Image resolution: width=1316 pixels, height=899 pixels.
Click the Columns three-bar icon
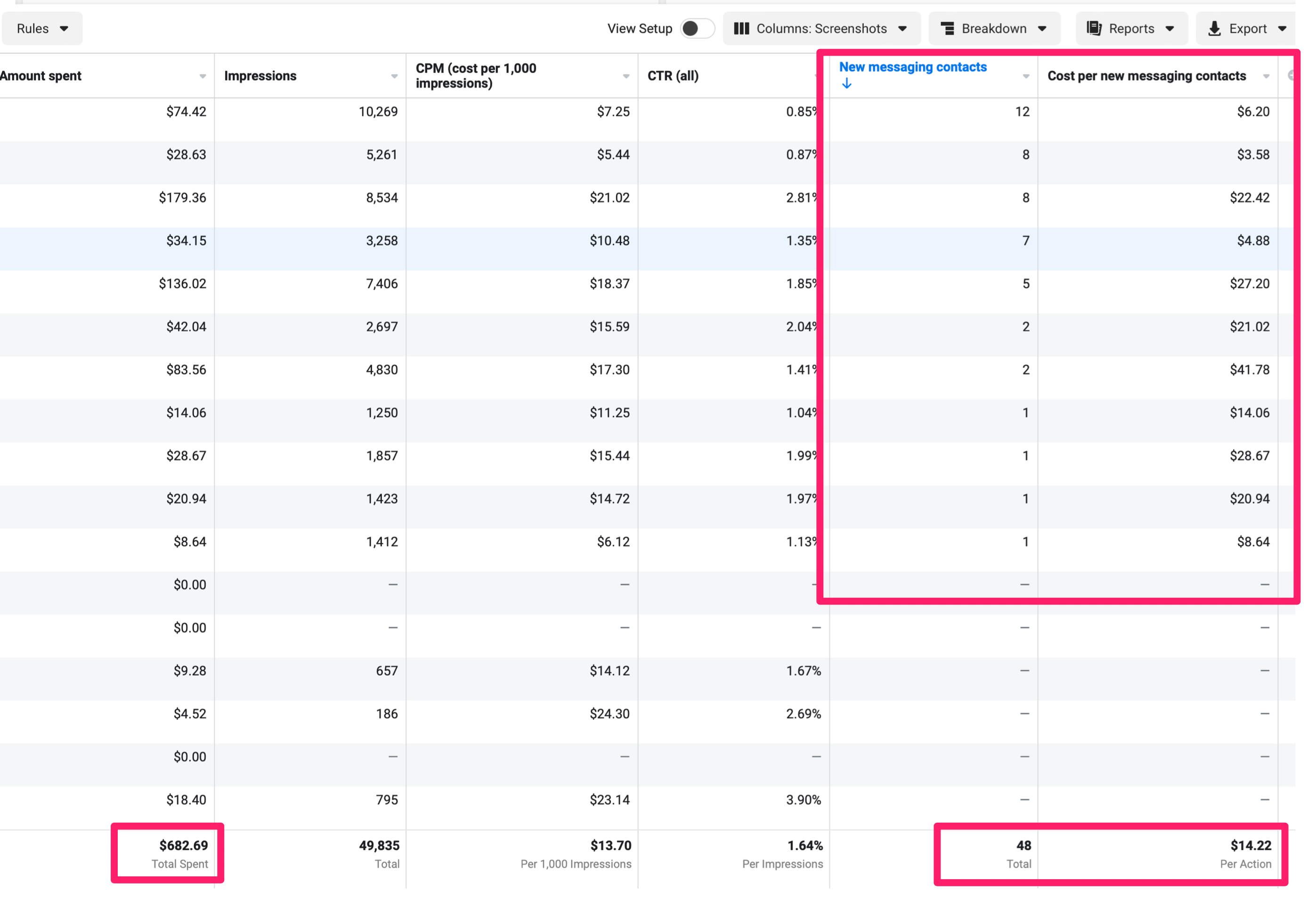tap(741, 28)
